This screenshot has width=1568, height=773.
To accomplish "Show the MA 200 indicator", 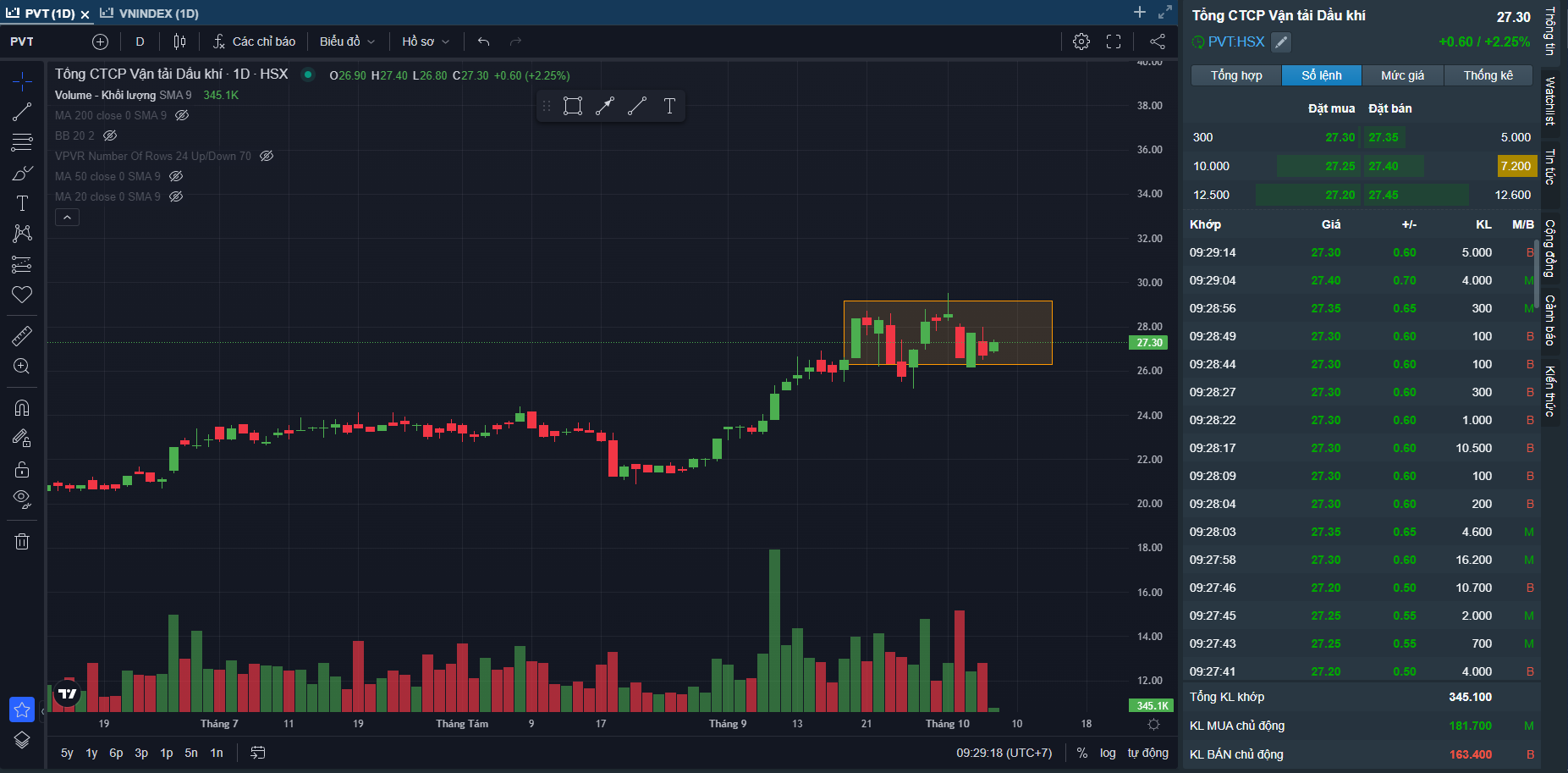I will tap(182, 115).
